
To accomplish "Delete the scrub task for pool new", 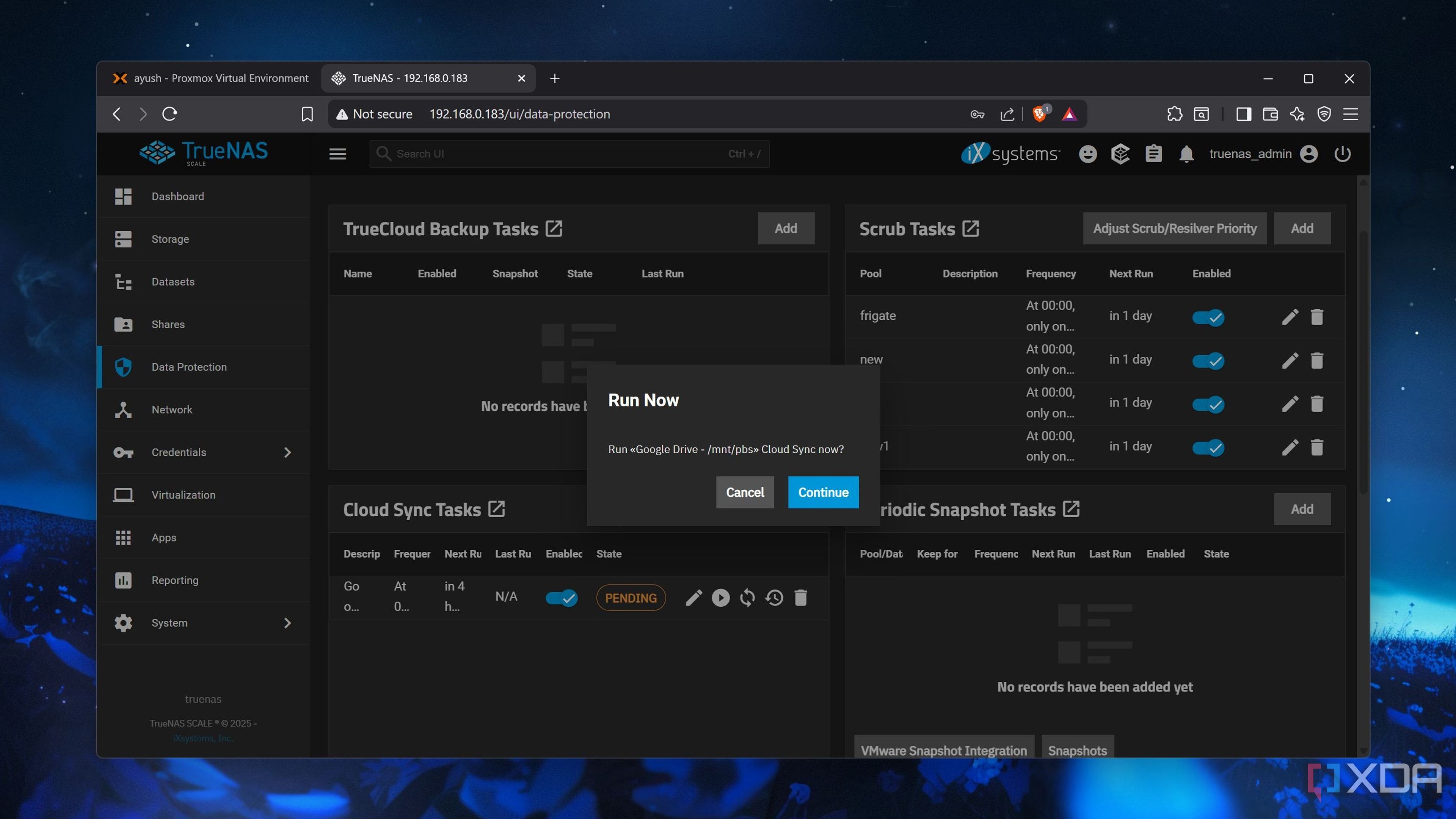I will [1316, 360].
